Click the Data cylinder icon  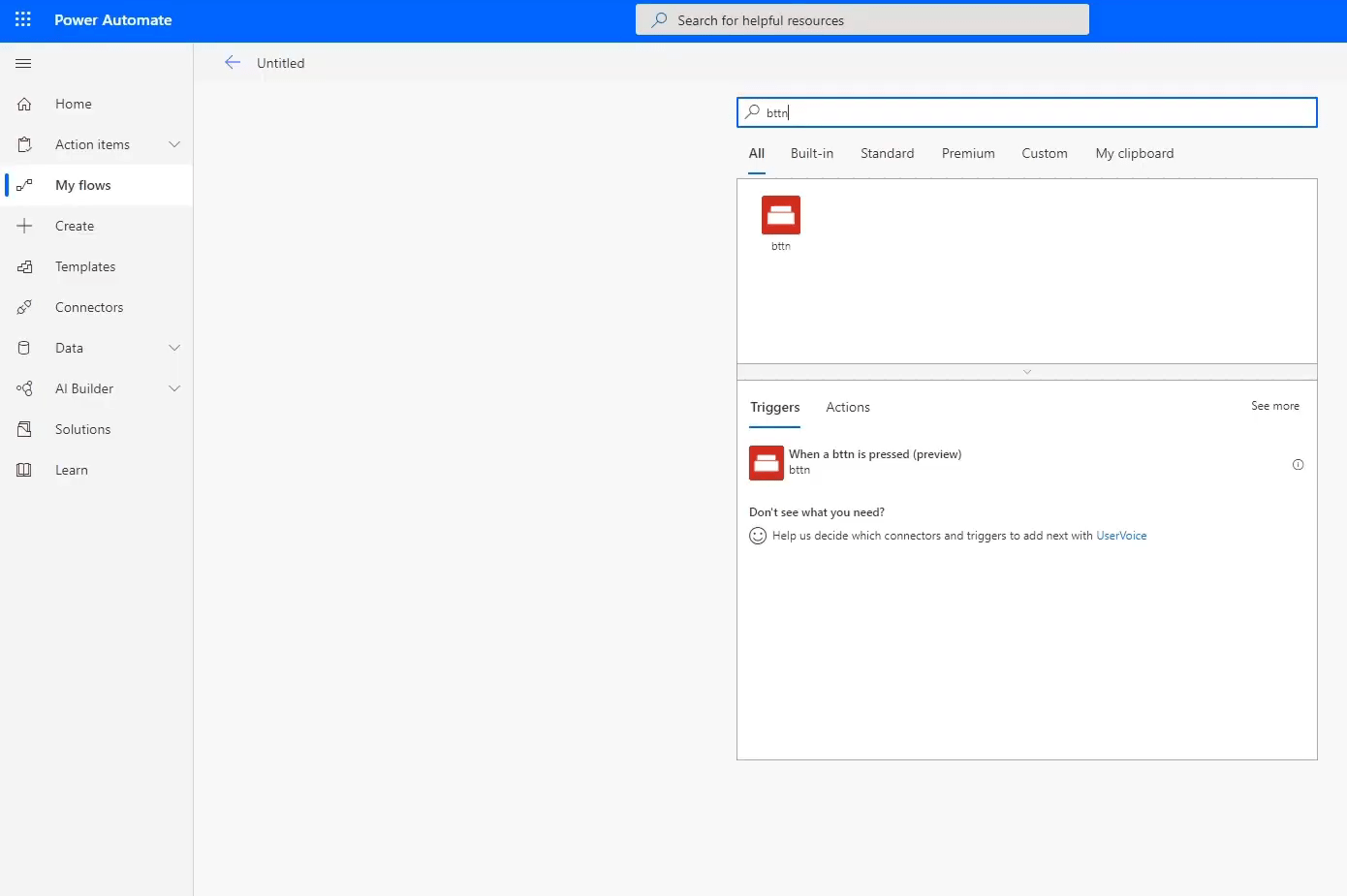tap(24, 348)
